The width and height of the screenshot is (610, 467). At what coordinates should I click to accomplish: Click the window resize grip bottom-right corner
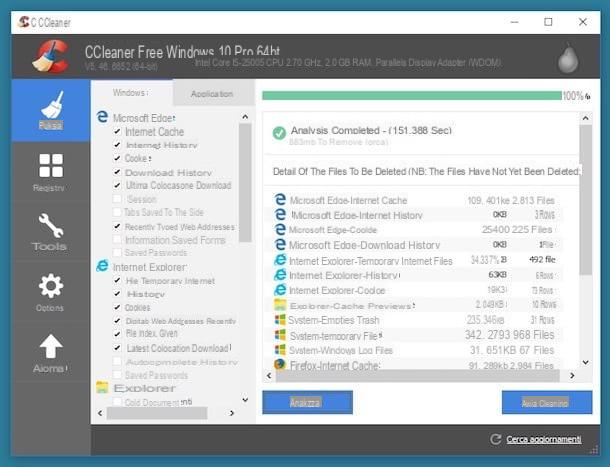[594, 450]
